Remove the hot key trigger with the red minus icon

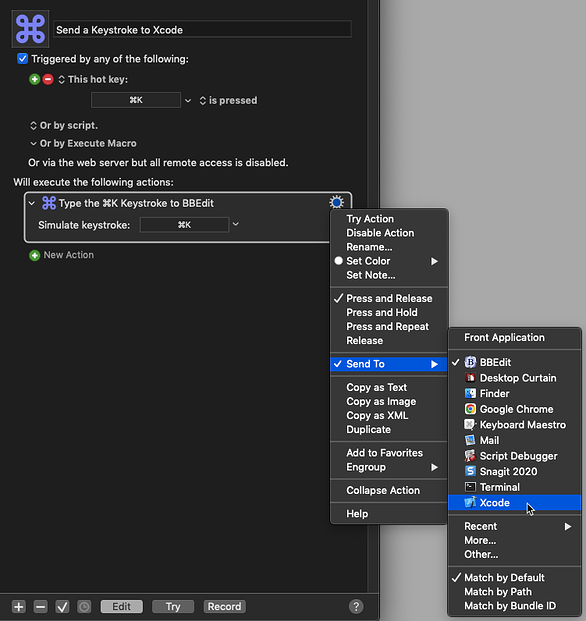48,79
